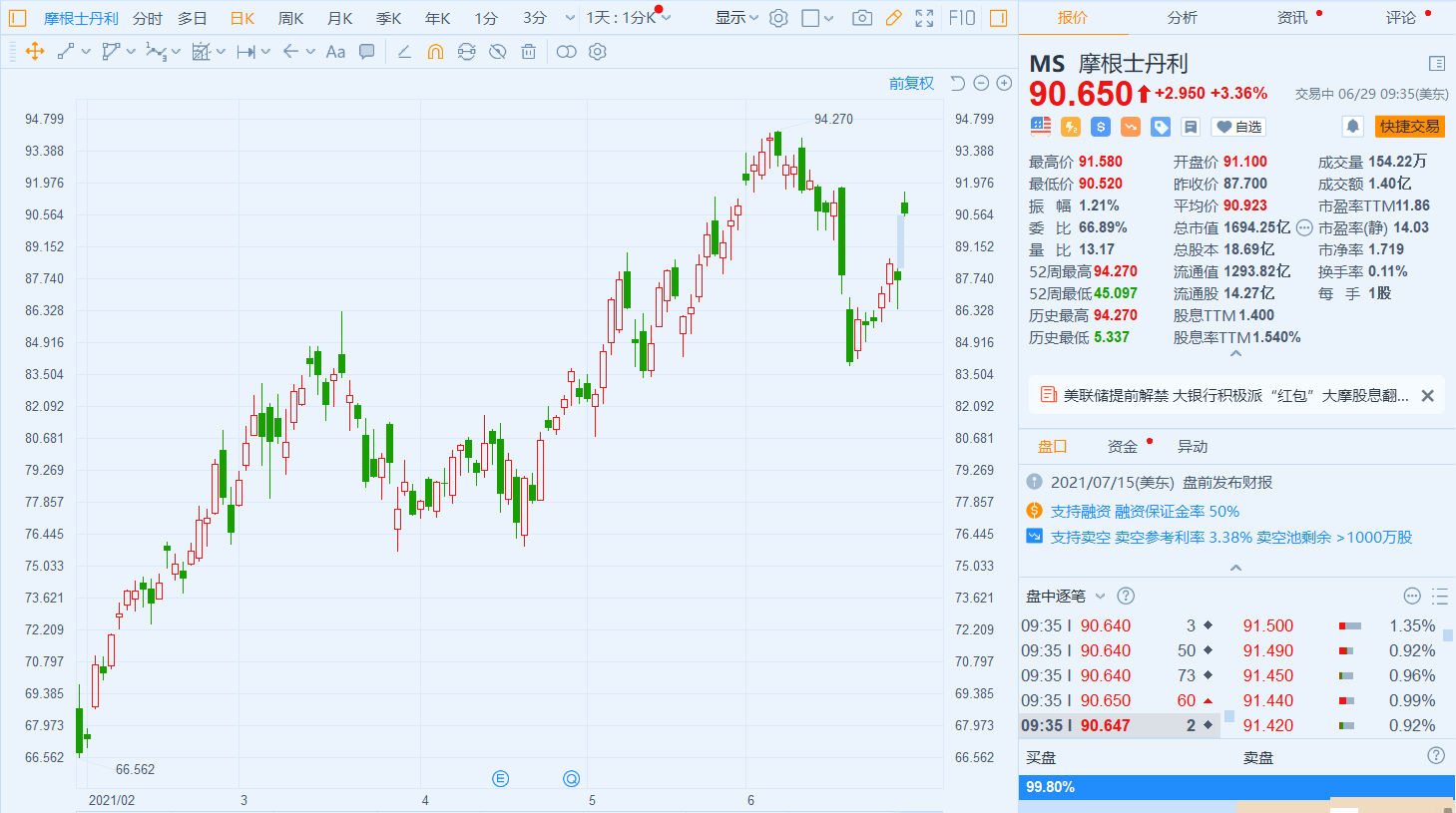The width and height of the screenshot is (1456, 813).
Task: Zoom out the chart with minus icon
Action: (981, 84)
